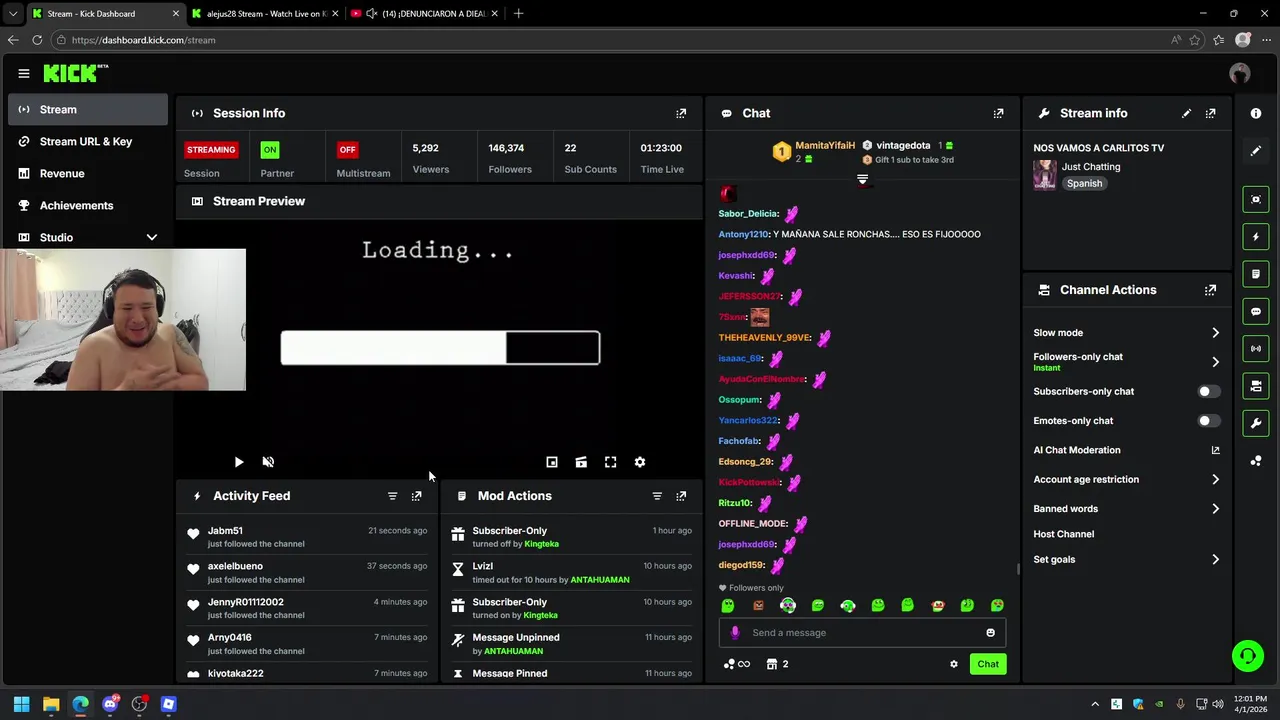1280x720 pixels.
Task: Toggle Activity Feed lightning panel button
Action: [x=1256, y=237]
